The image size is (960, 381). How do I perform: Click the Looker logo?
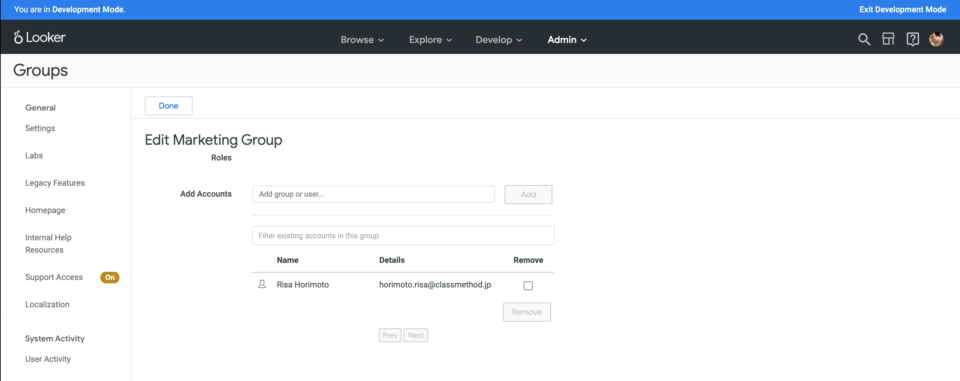pyautogui.click(x=40, y=37)
